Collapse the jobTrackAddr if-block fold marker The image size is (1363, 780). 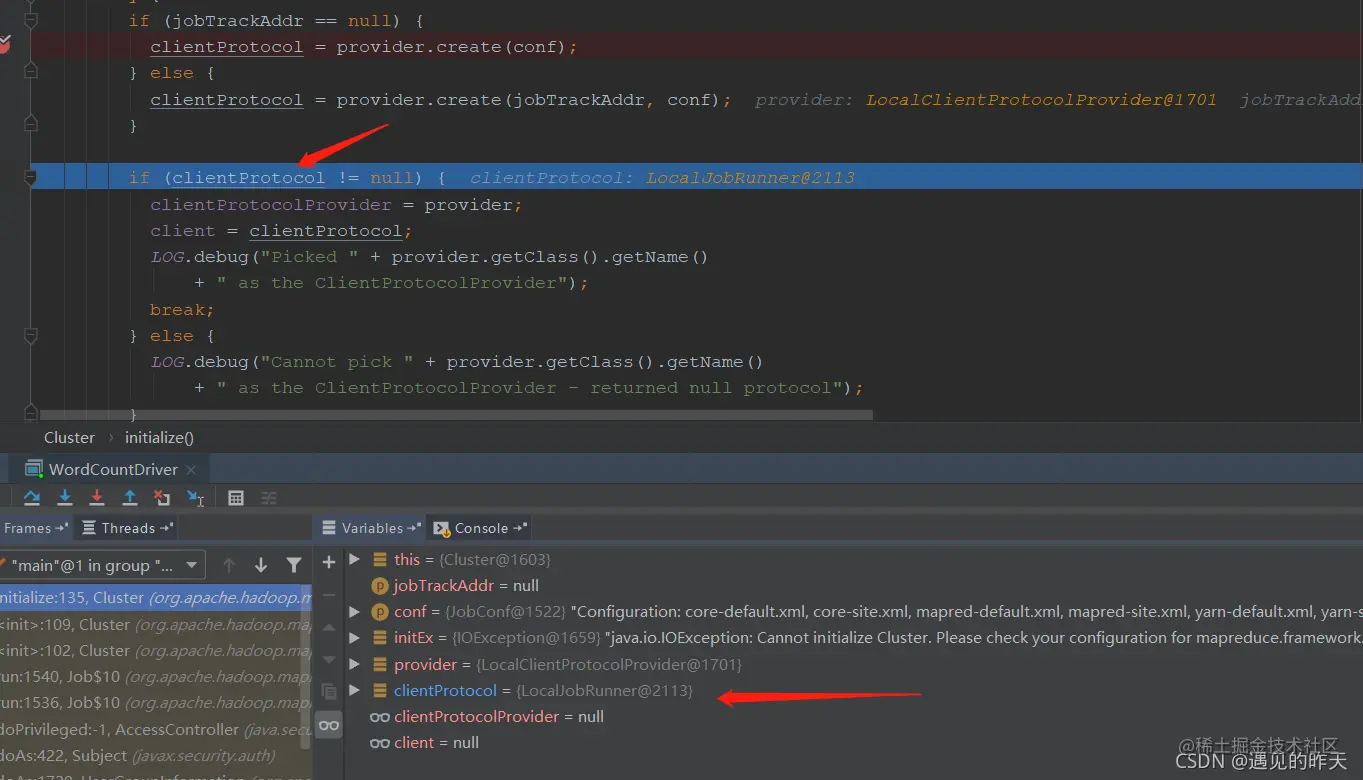[x=31, y=20]
